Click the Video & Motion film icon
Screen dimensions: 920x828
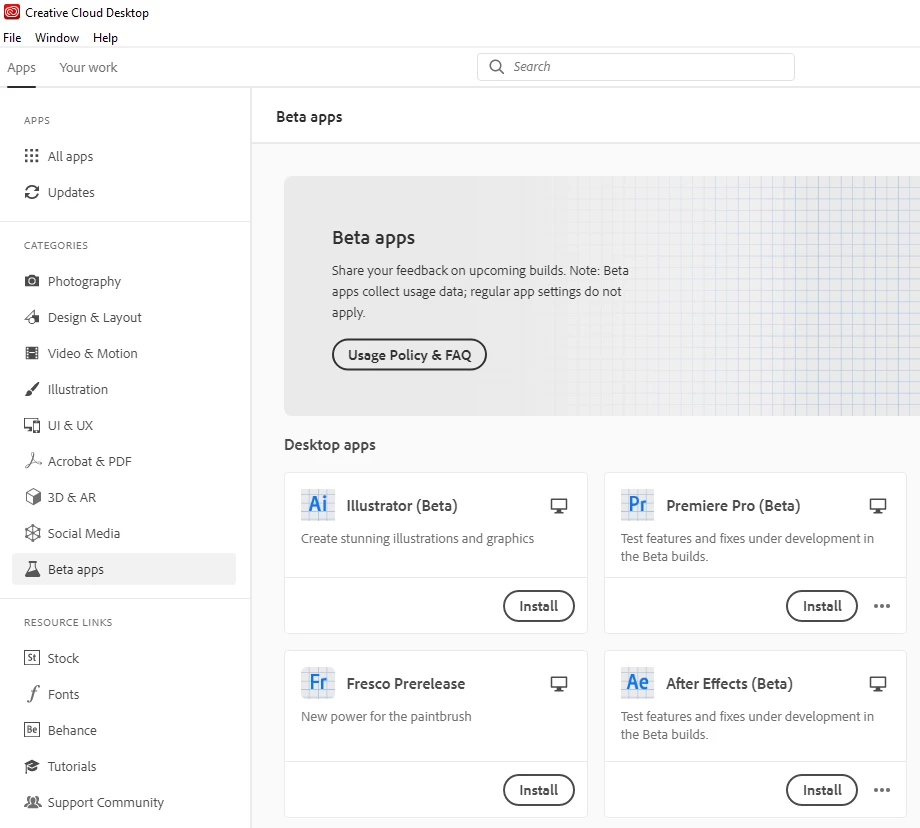pos(32,353)
